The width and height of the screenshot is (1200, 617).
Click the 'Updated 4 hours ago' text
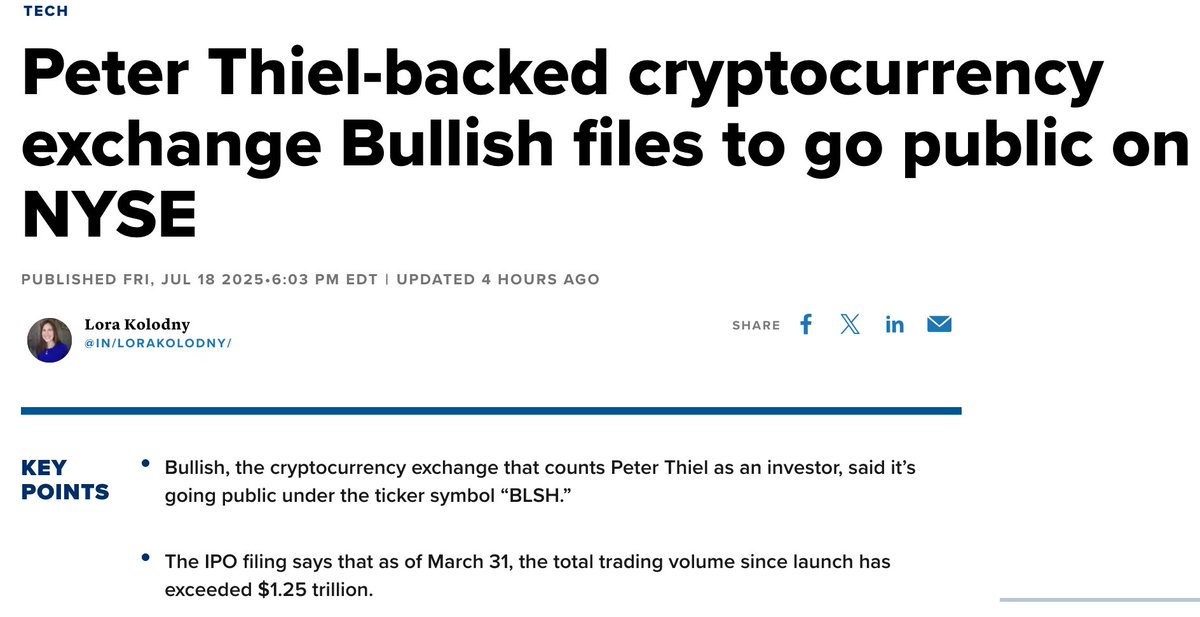click(498, 279)
